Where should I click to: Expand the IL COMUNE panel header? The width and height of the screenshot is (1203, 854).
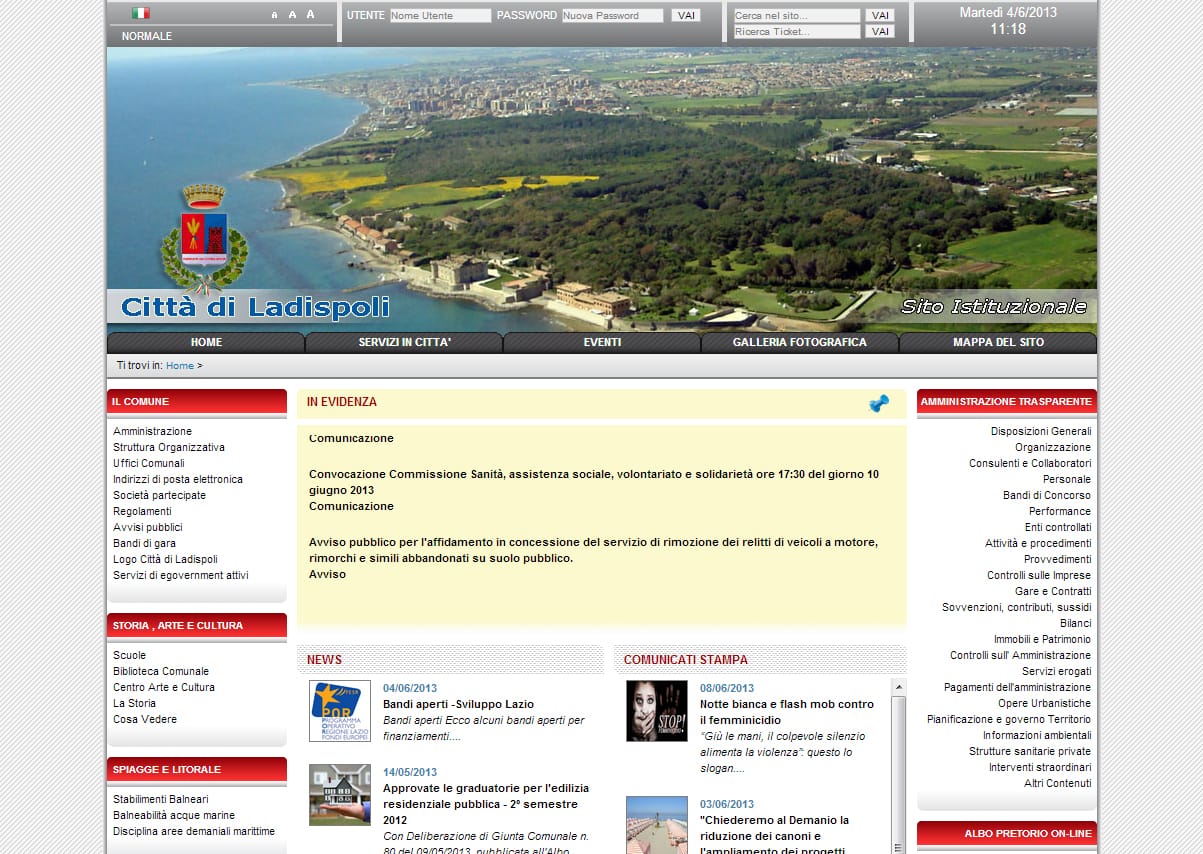click(x=196, y=401)
